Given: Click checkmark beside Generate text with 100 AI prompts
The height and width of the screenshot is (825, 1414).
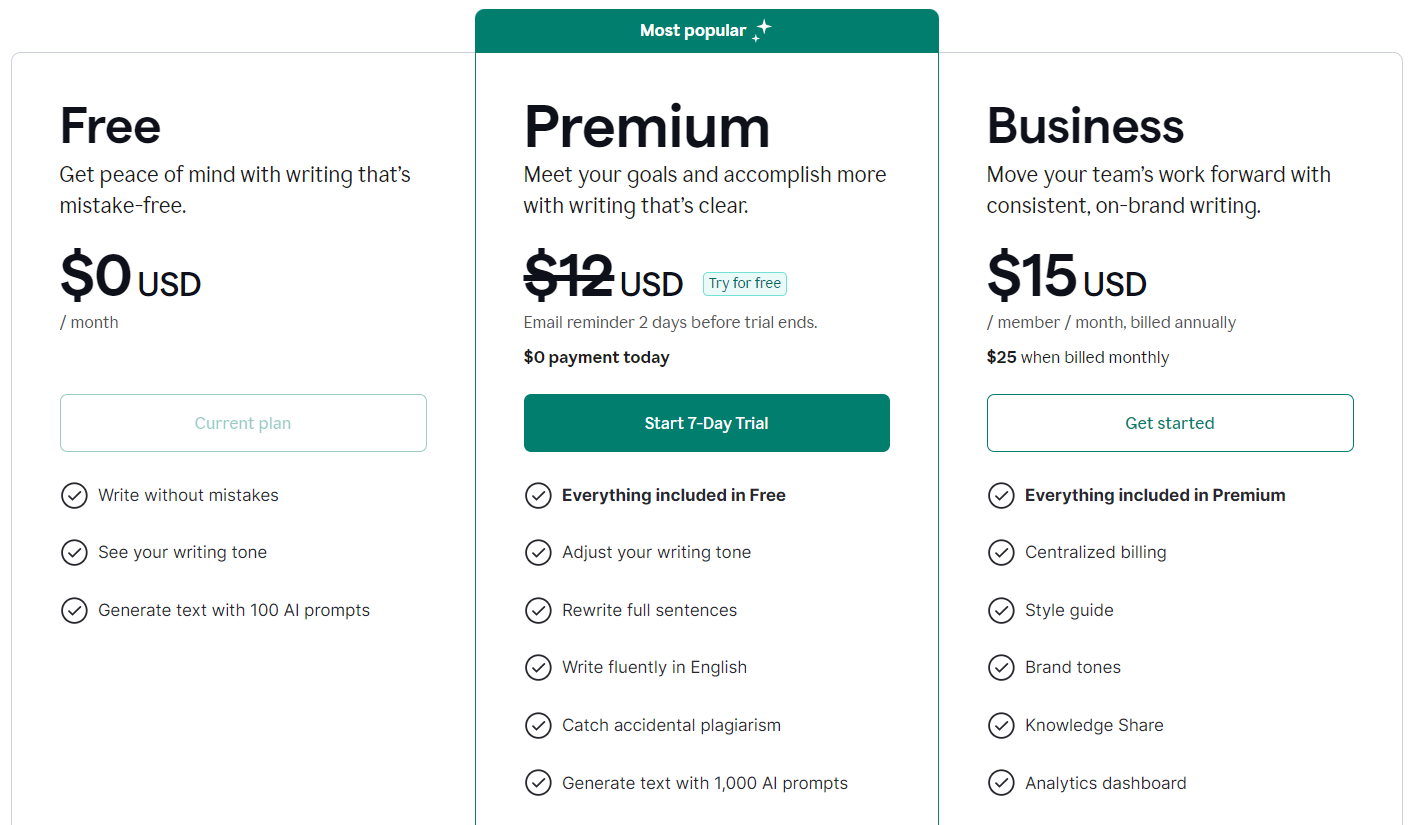Looking at the screenshot, I should pos(74,611).
